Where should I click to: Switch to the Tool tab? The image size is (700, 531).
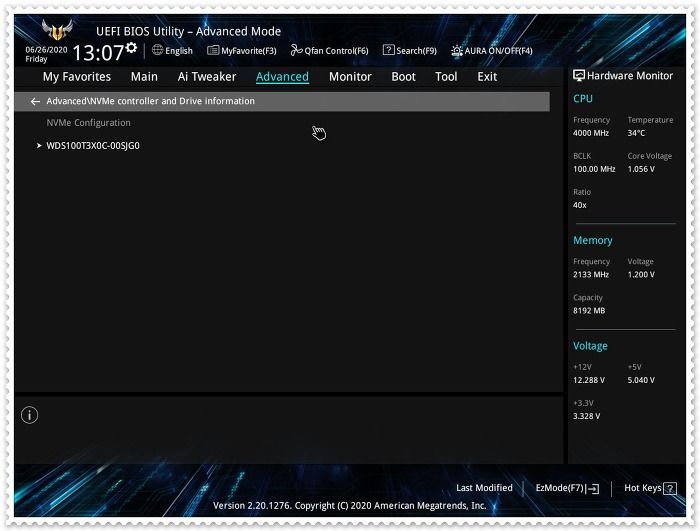tap(446, 77)
